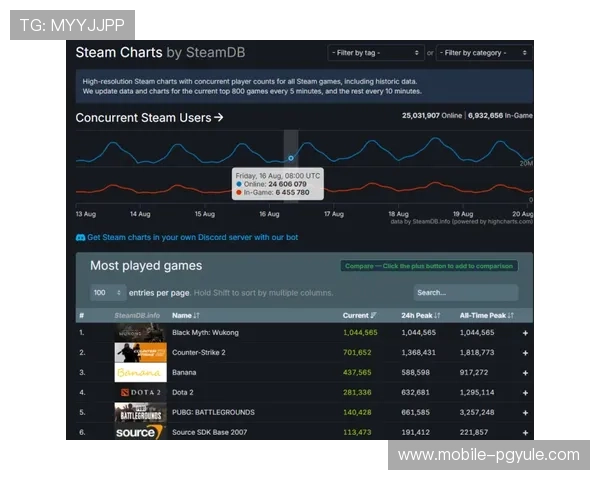The width and height of the screenshot is (600, 480).
Task: Add Dota 2 to comparison plus icon
Action: [x=525, y=393]
